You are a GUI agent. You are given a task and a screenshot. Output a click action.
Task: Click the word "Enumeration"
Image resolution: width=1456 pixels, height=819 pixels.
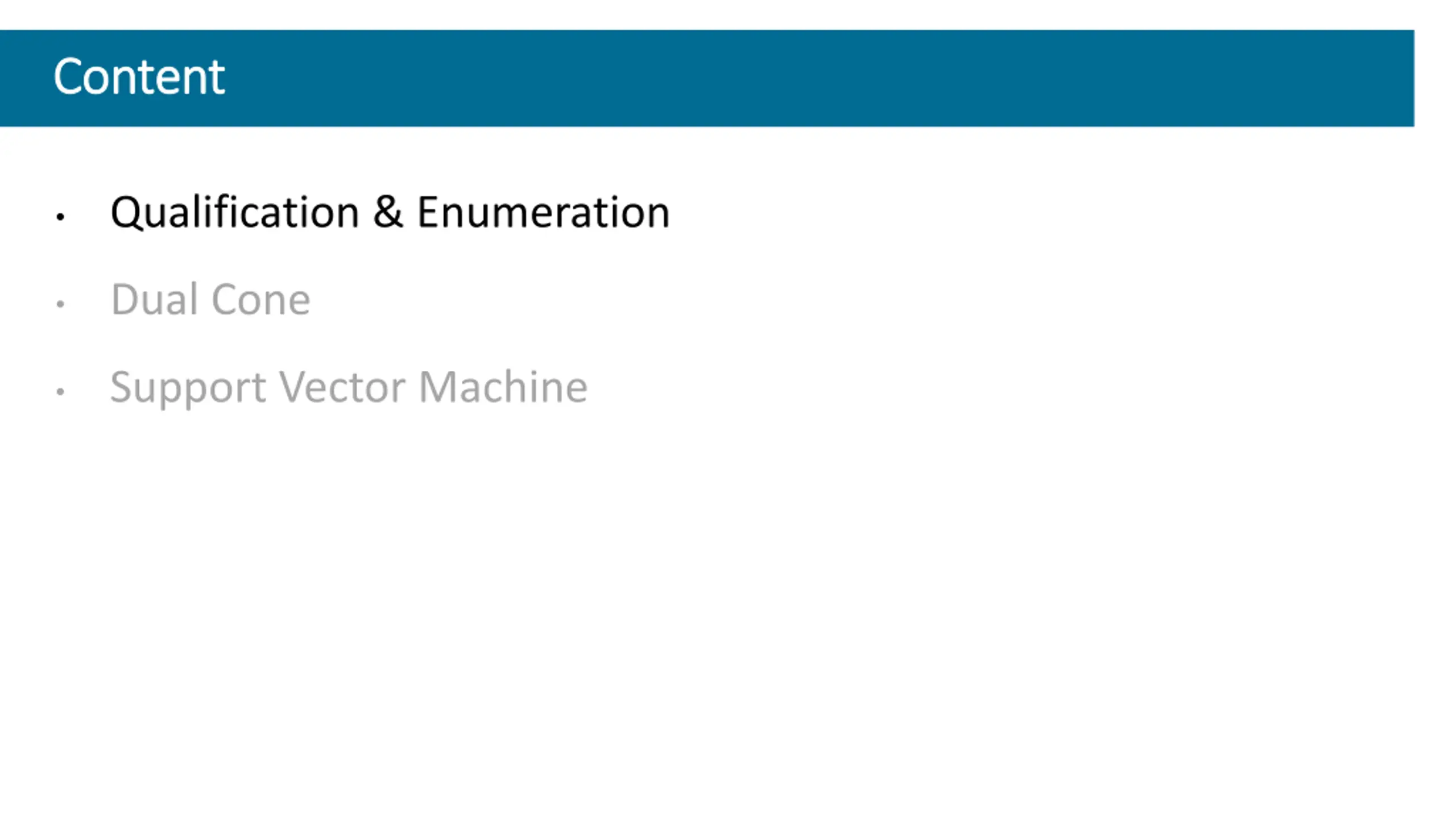(x=544, y=212)
